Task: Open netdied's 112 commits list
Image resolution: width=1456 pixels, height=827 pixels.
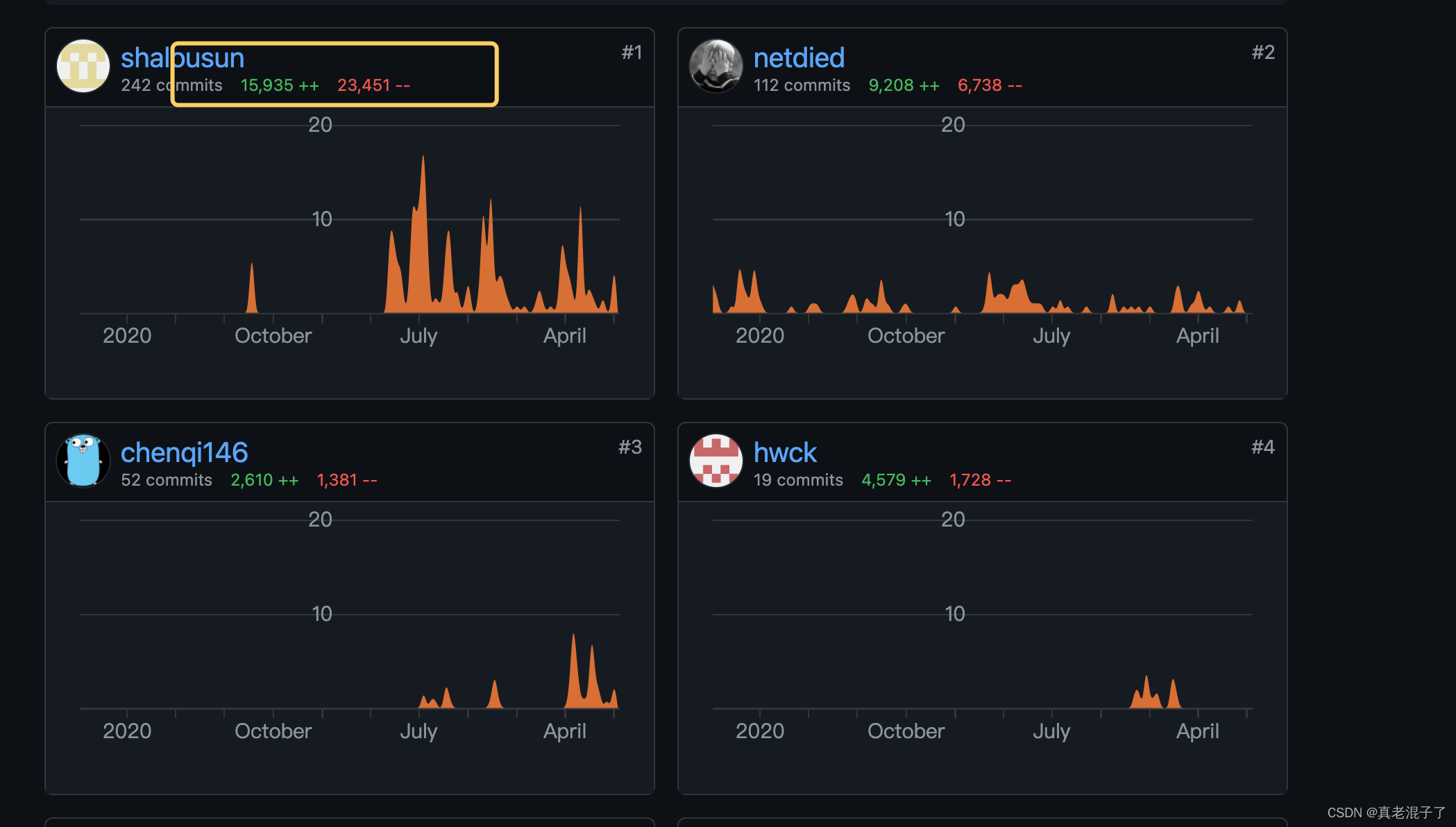Action: tap(802, 85)
